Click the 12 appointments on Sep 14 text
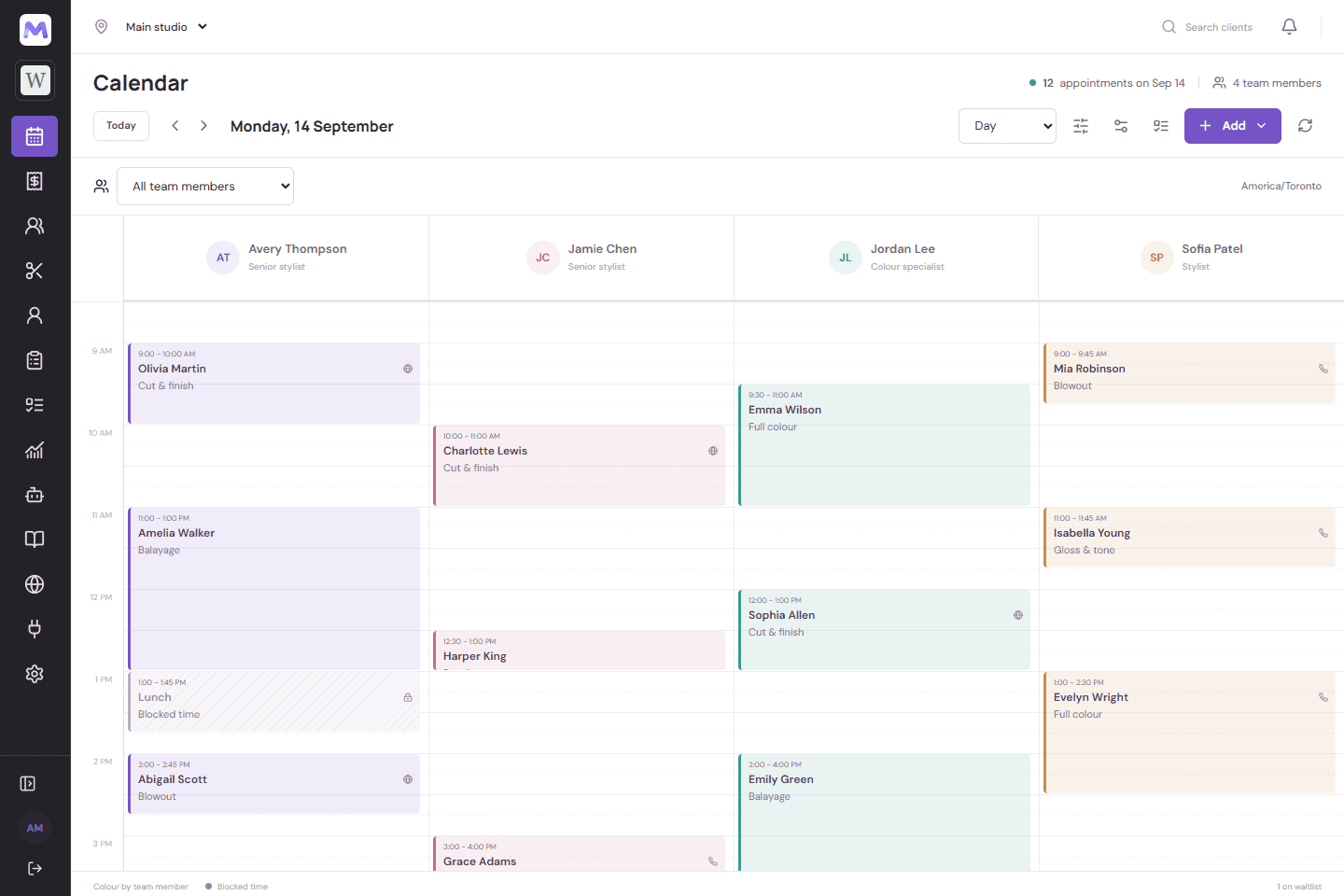1344x896 pixels. pos(1107,83)
